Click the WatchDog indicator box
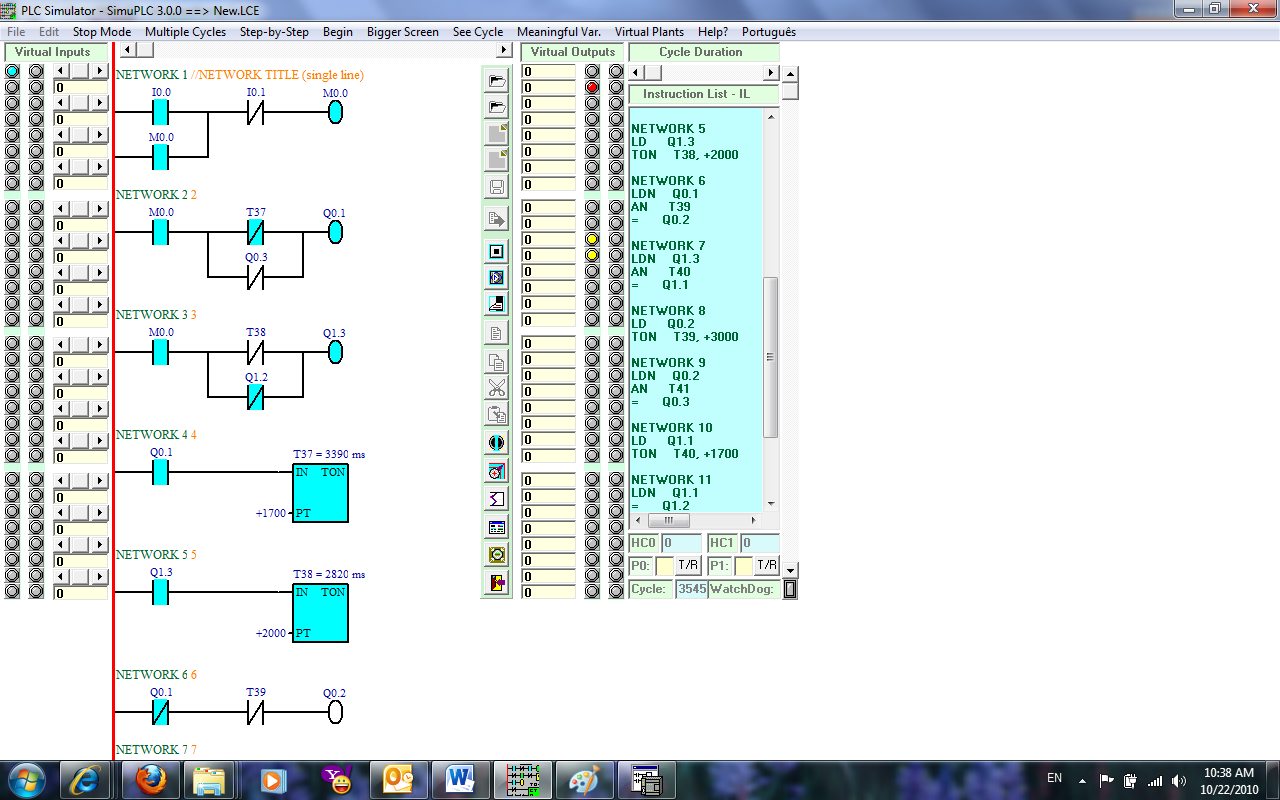Image resolution: width=1280 pixels, height=800 pixels. click(789, 589)
